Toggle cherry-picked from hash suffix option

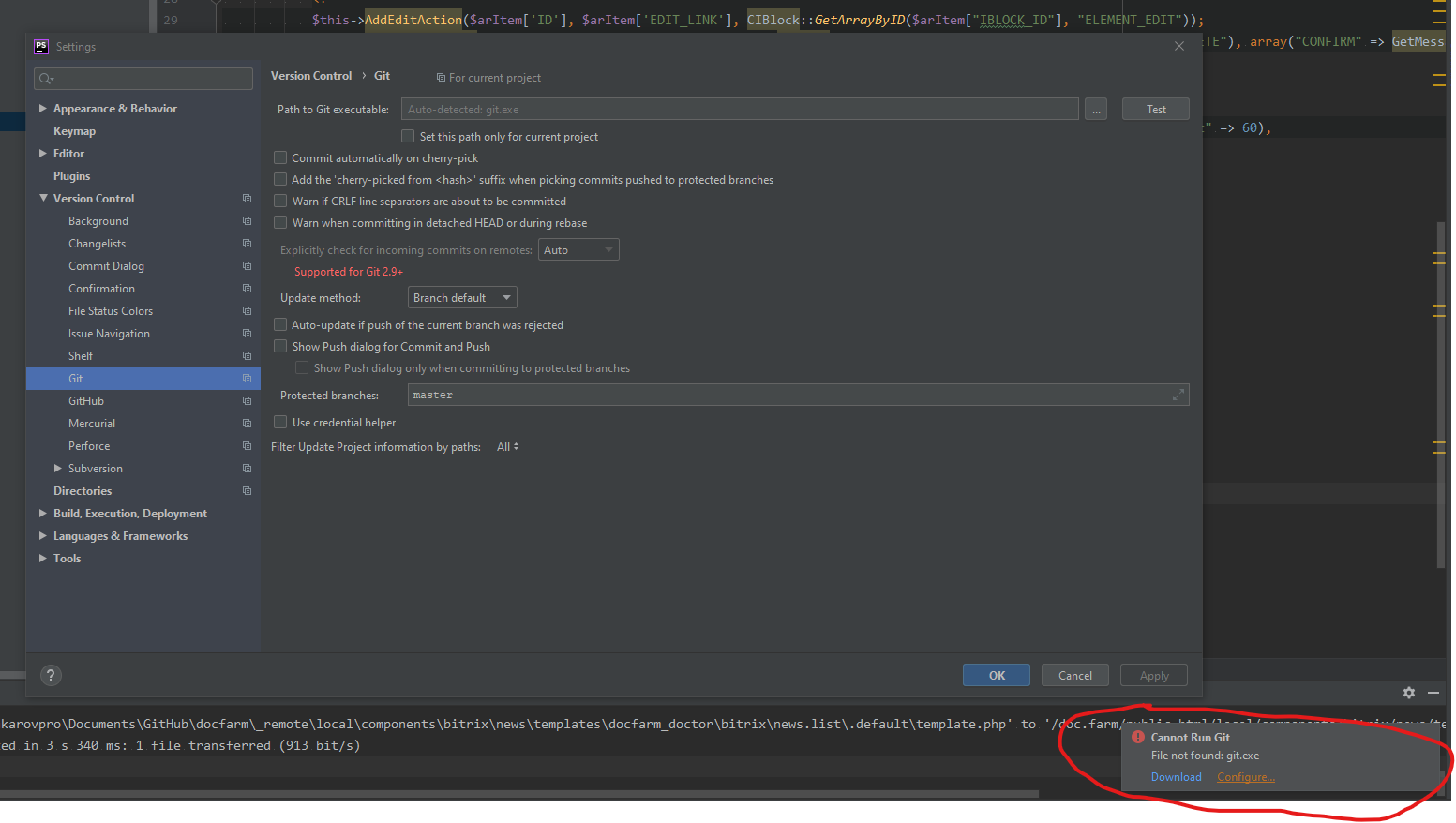pos(280,180)
